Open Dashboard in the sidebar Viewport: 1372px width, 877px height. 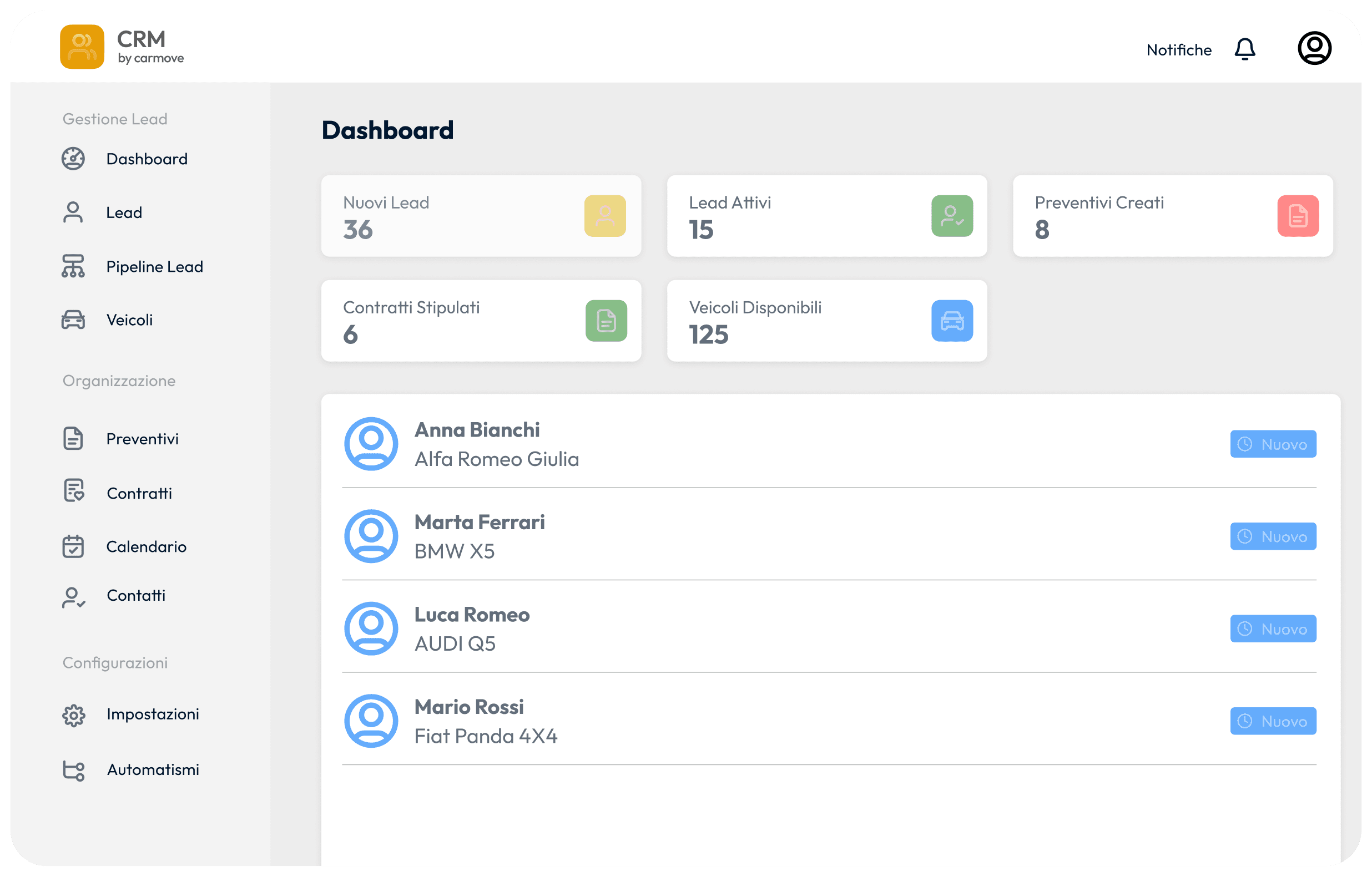(147, 159)
